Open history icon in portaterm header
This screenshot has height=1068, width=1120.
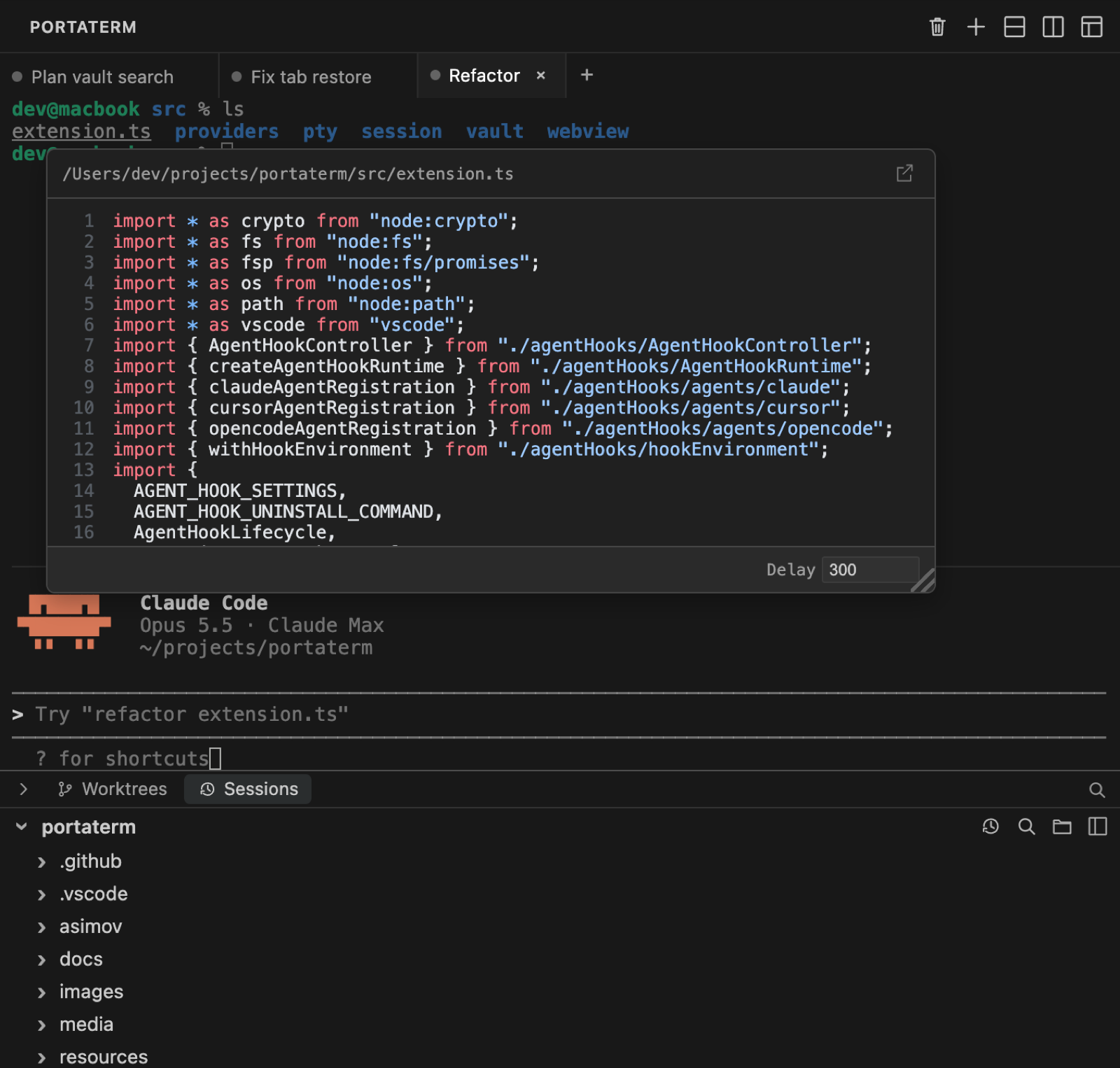point(990,827)
